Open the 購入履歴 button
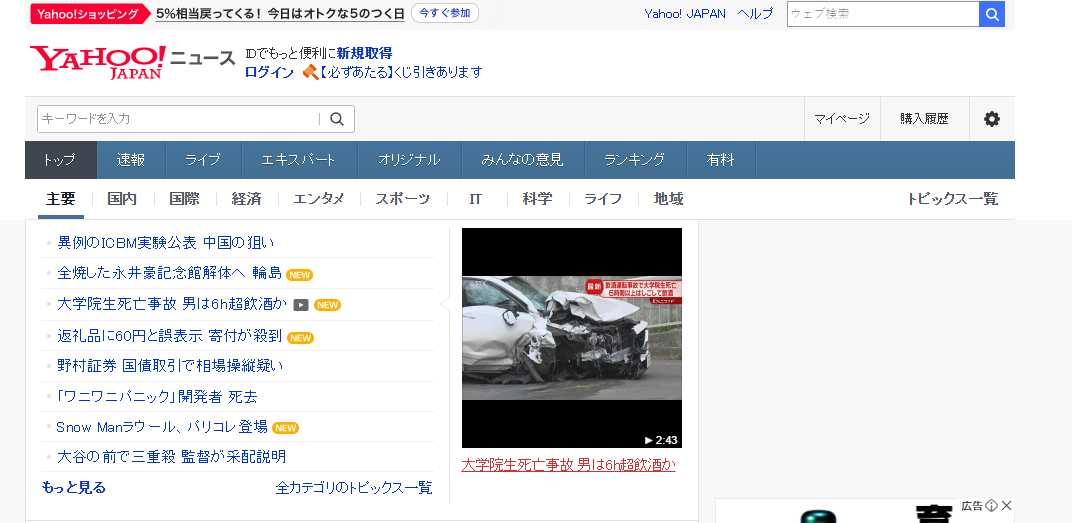The width and height of the screenshot is (1072, 523). pos(923,119)
